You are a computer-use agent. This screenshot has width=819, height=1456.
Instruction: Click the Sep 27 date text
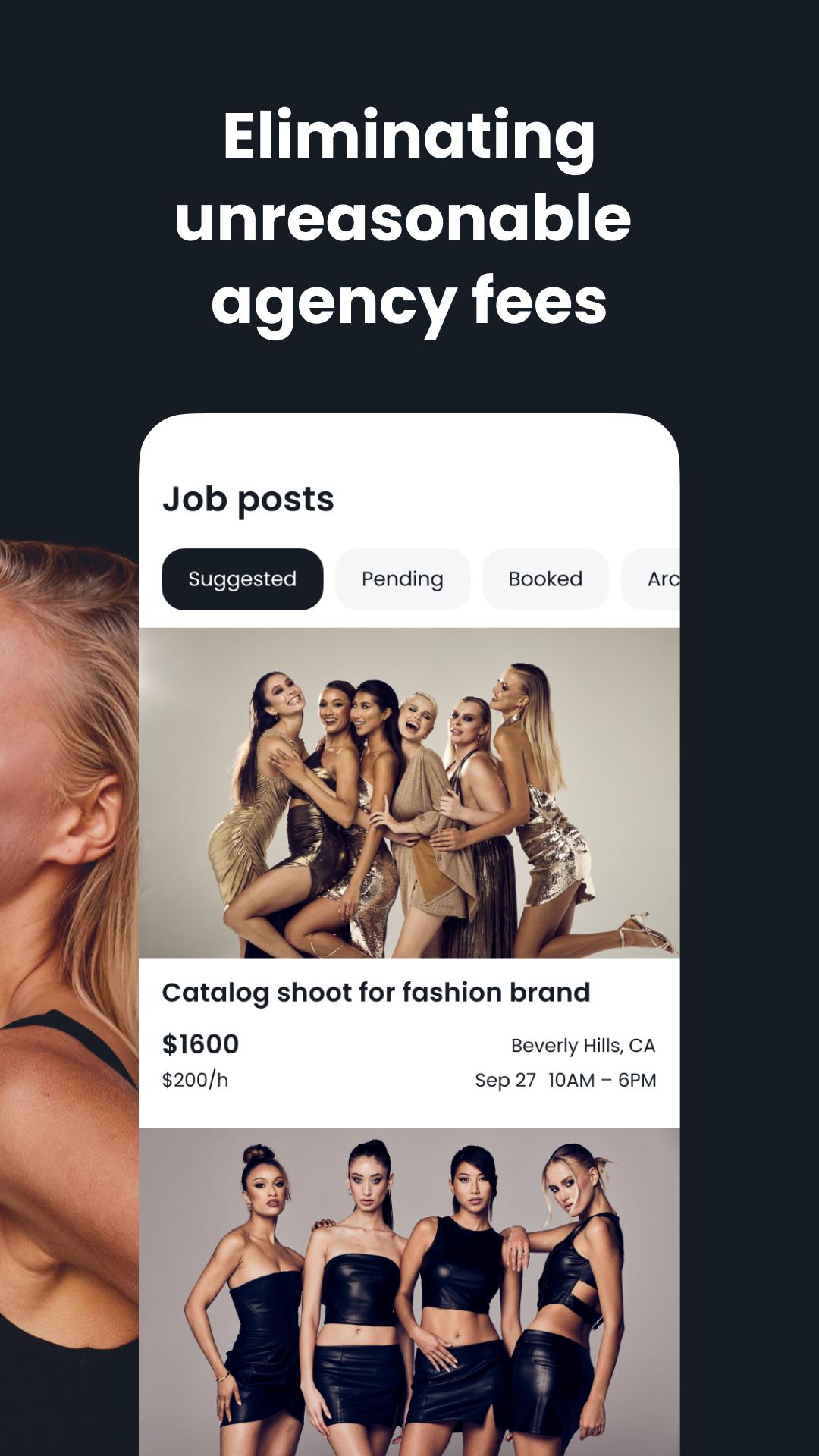[x=505, y=1080]
